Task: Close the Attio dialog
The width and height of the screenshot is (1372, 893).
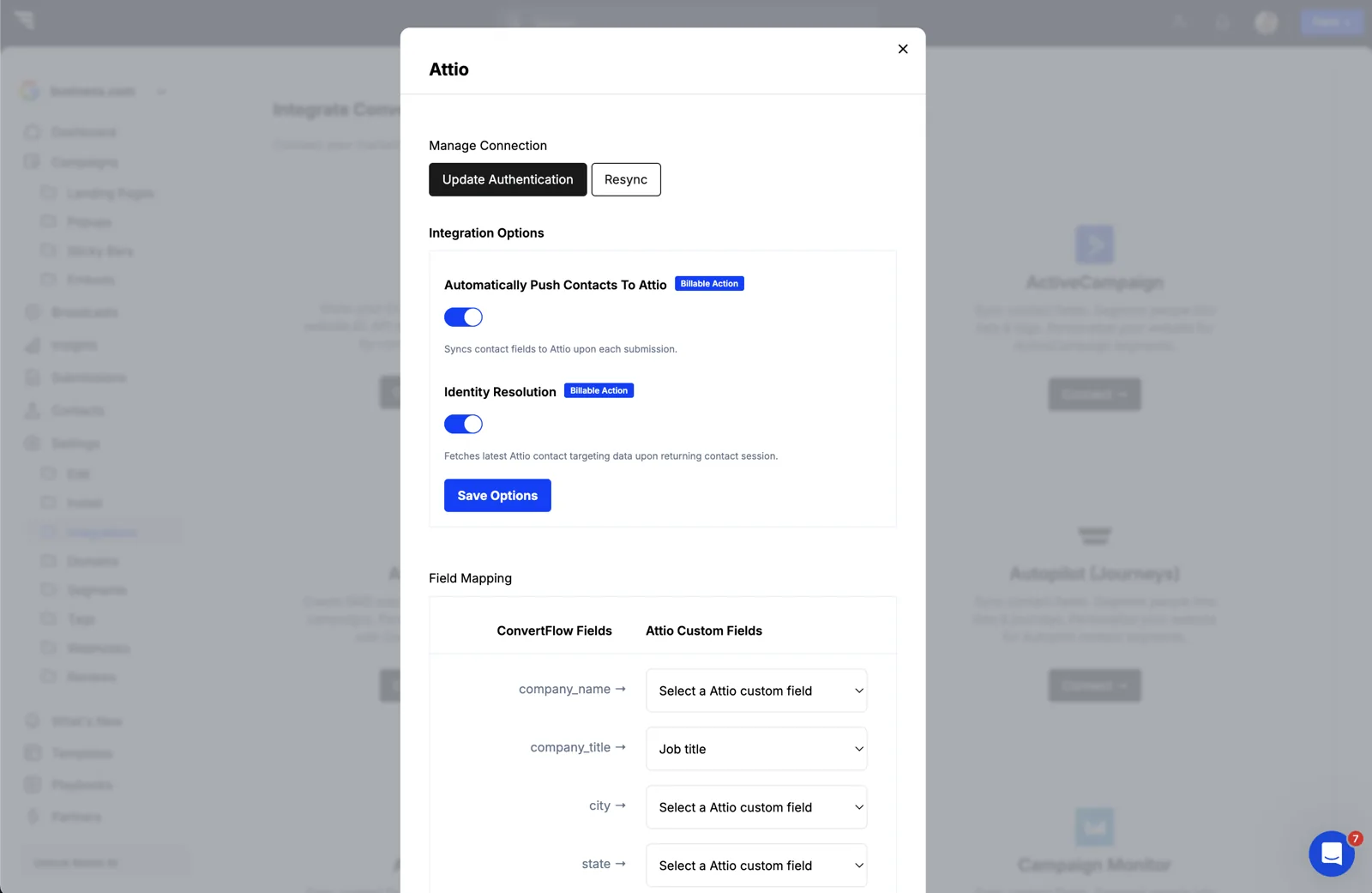Action: [903, 49]
